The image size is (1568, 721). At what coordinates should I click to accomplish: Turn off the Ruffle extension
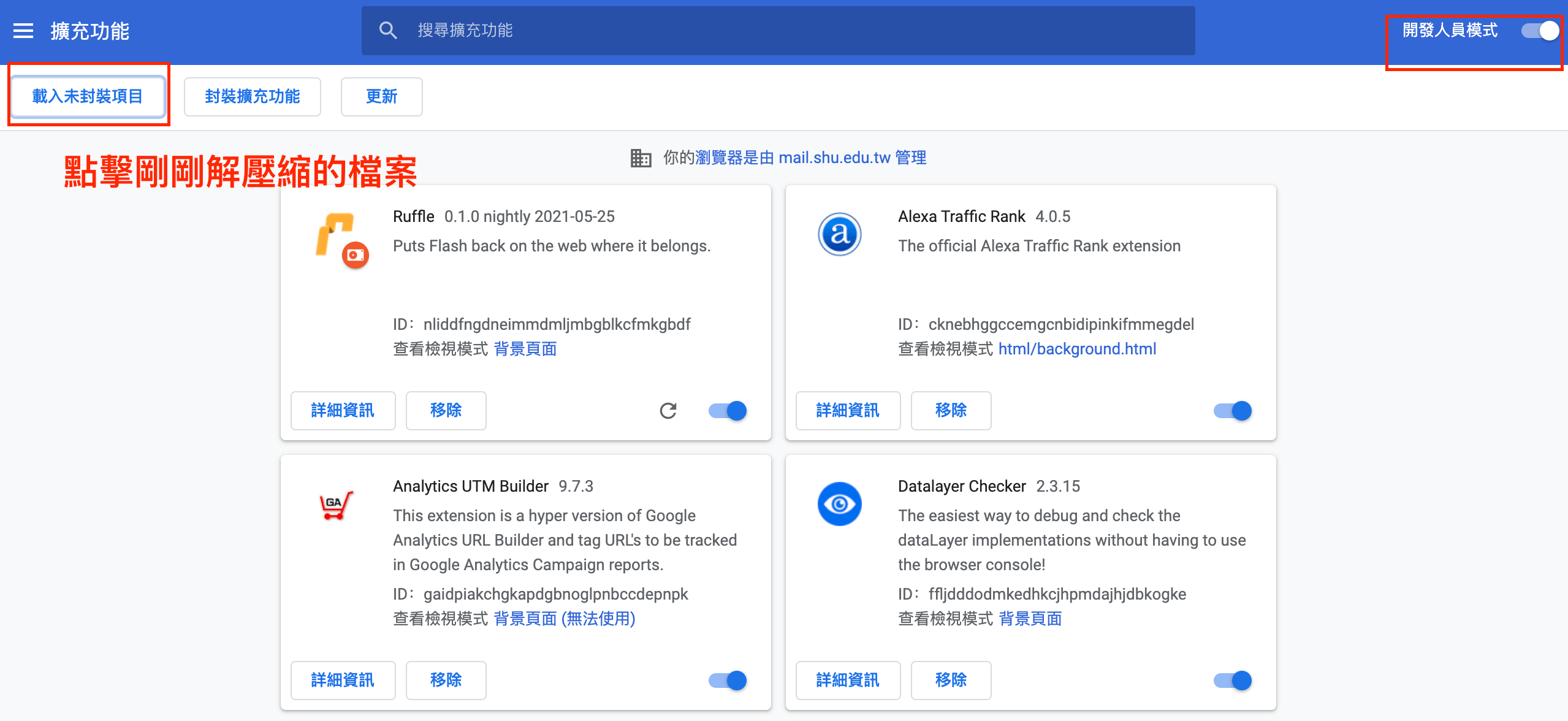click(727, 411)
